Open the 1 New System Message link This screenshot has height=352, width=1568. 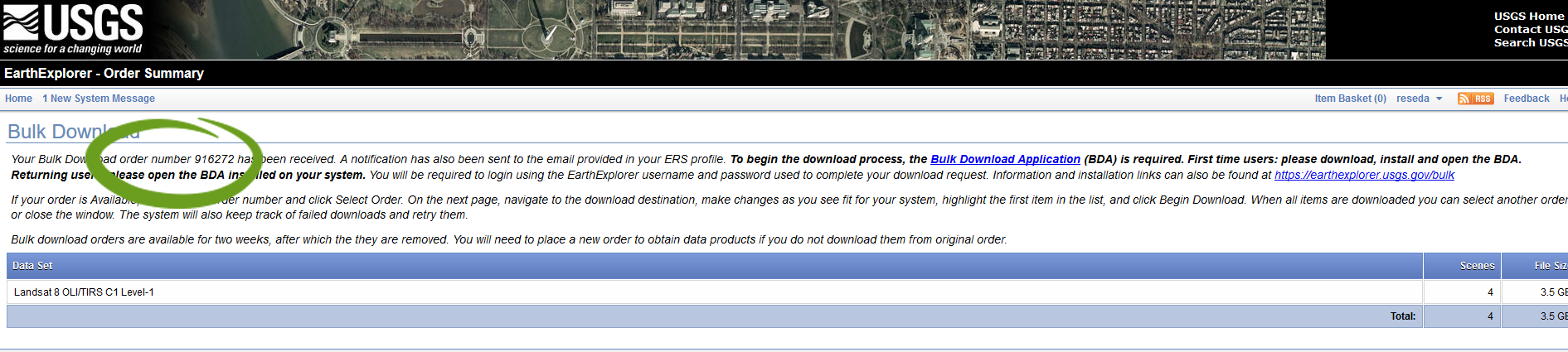[99, 99]
